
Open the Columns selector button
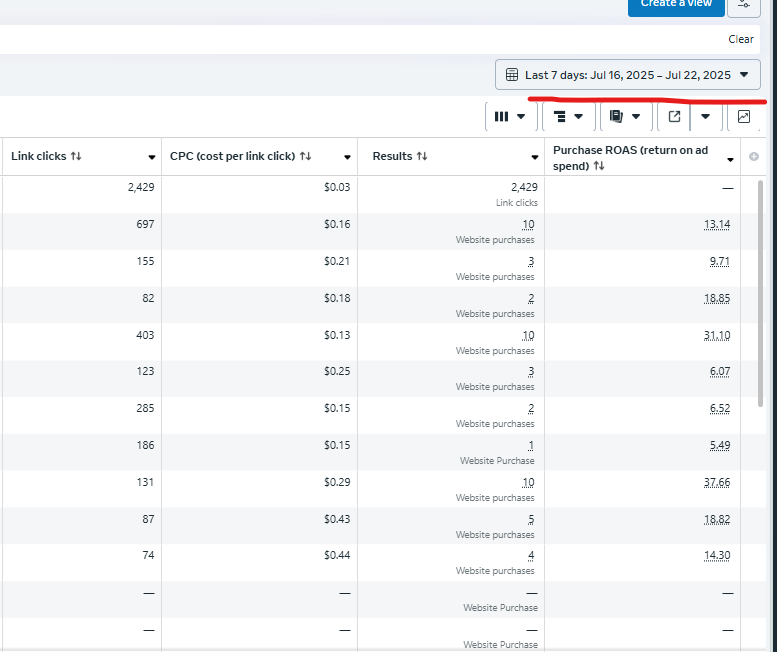click(x=510, y=117)
